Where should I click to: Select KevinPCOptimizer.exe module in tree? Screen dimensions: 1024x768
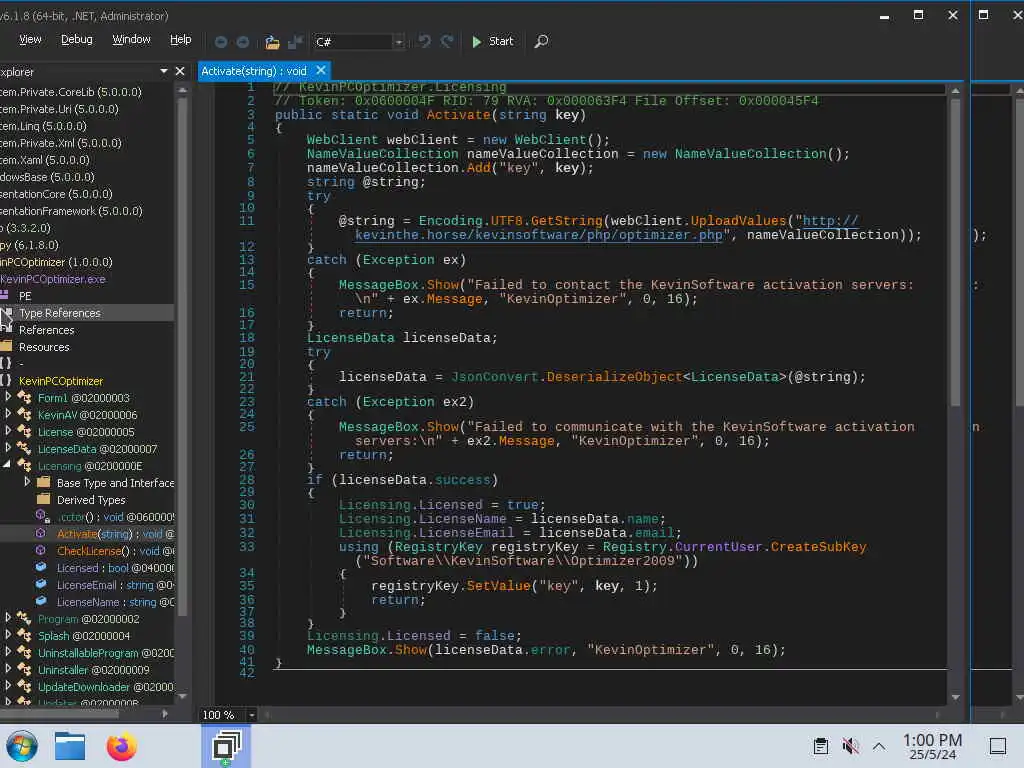[52, 279]
